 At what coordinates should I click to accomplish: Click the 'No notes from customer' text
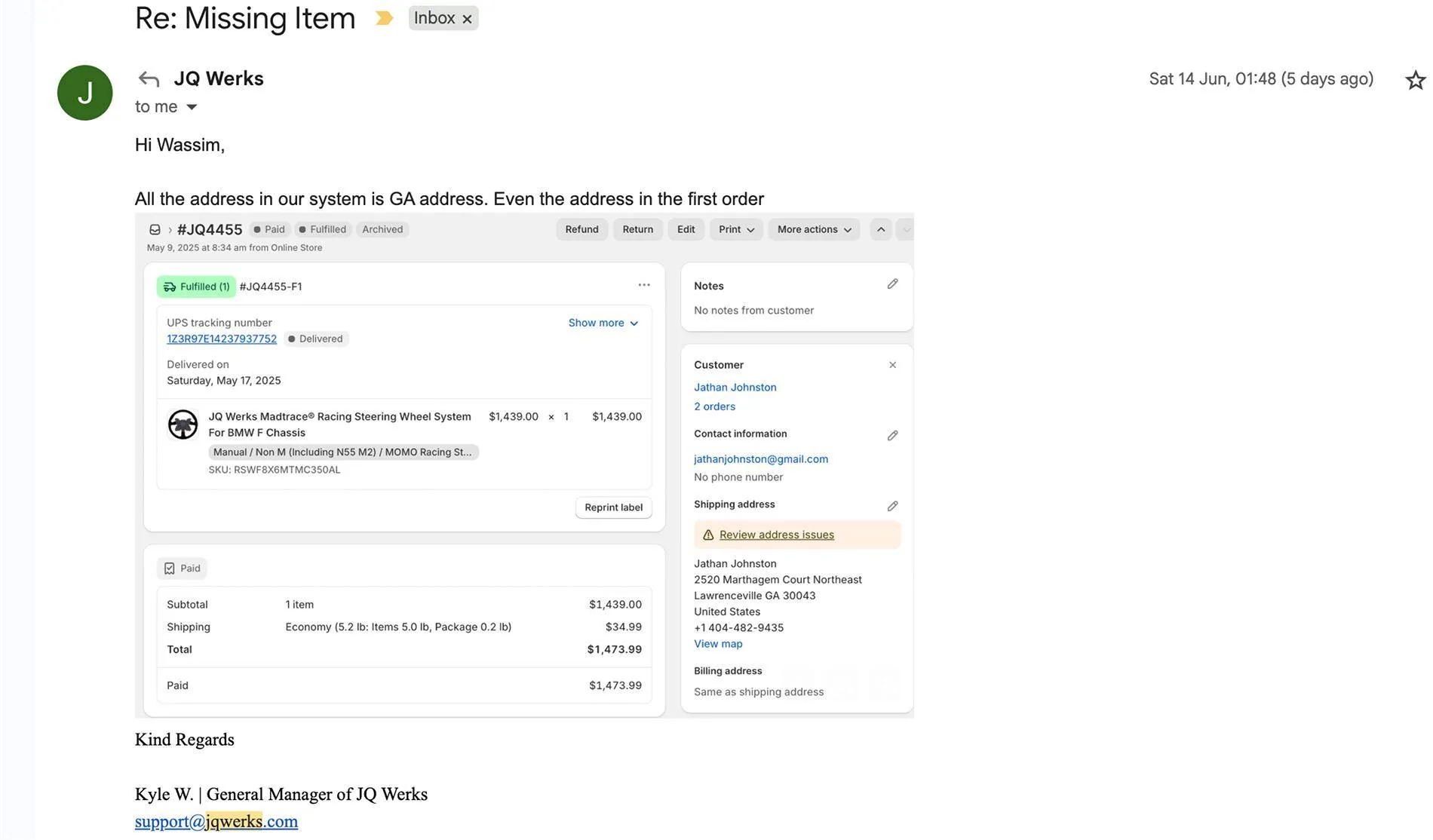tap(753, 311)
